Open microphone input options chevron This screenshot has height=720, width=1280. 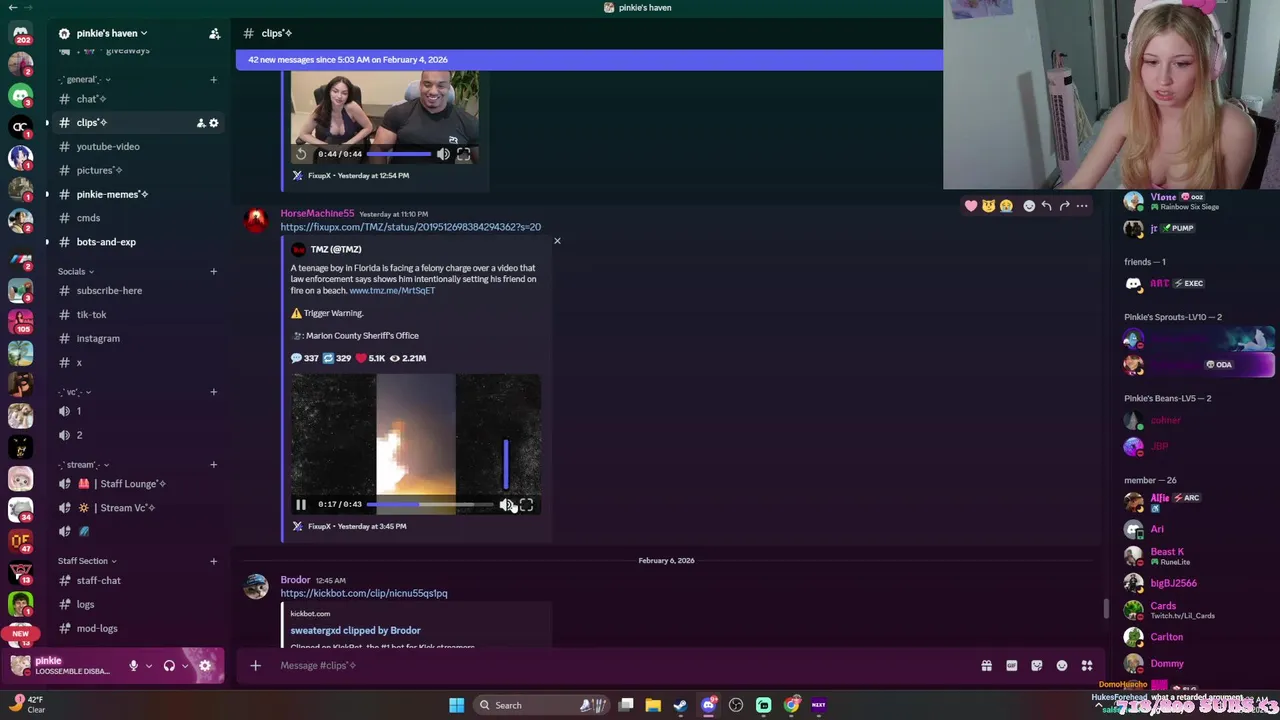[x=149, y=665]
